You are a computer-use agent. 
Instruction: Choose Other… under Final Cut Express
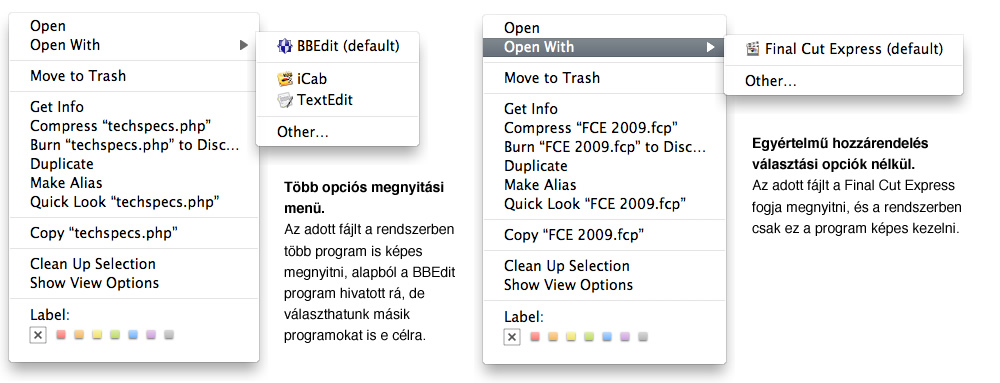coord(771,82)
